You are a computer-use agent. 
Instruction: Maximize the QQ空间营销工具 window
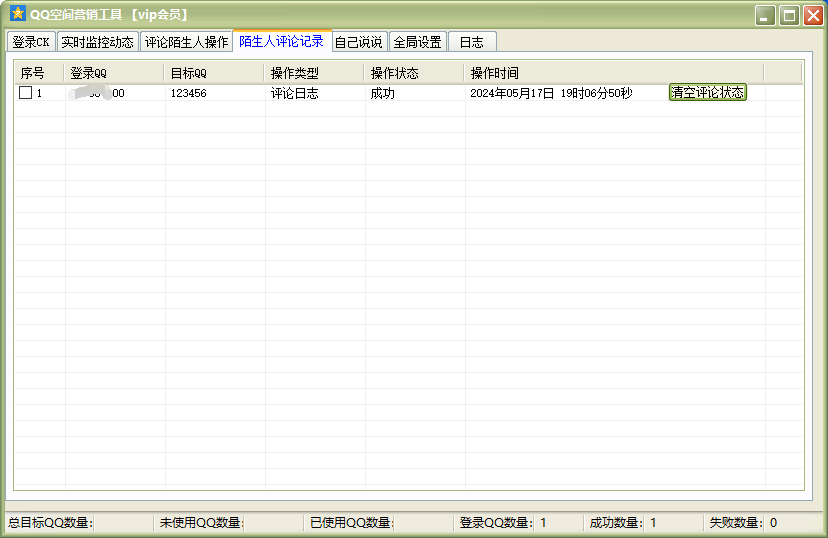[789, 15]
